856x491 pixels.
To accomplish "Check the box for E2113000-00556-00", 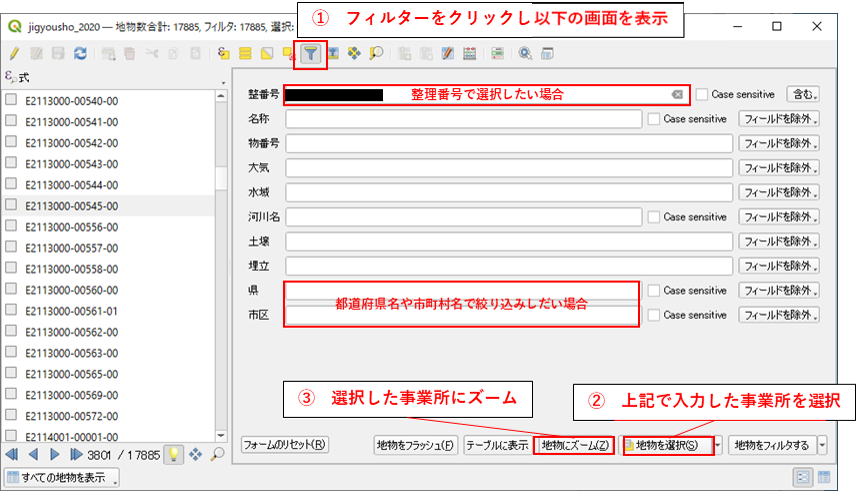I will point(11,226).
